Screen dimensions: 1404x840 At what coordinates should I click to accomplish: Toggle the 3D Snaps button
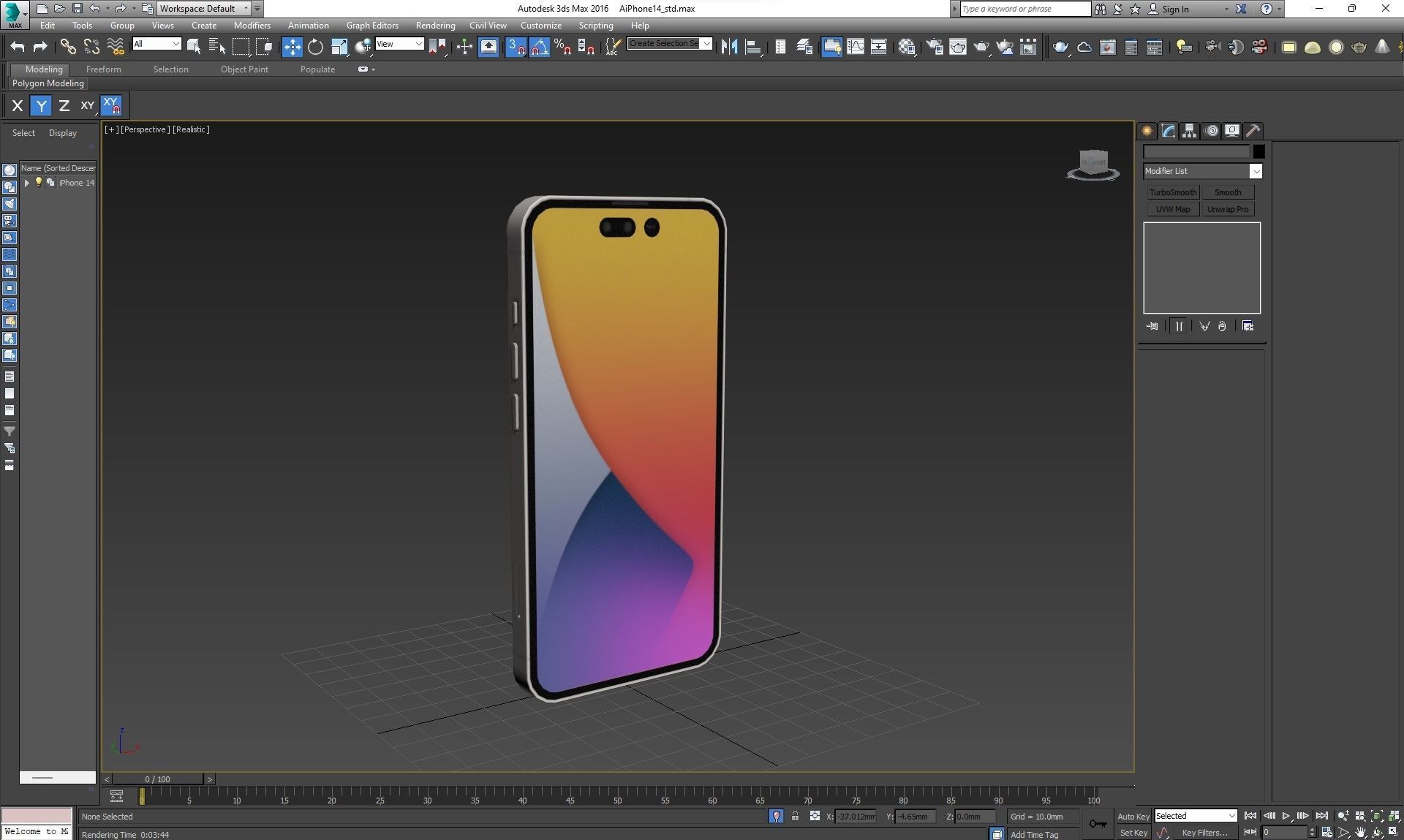coord(516,47)
